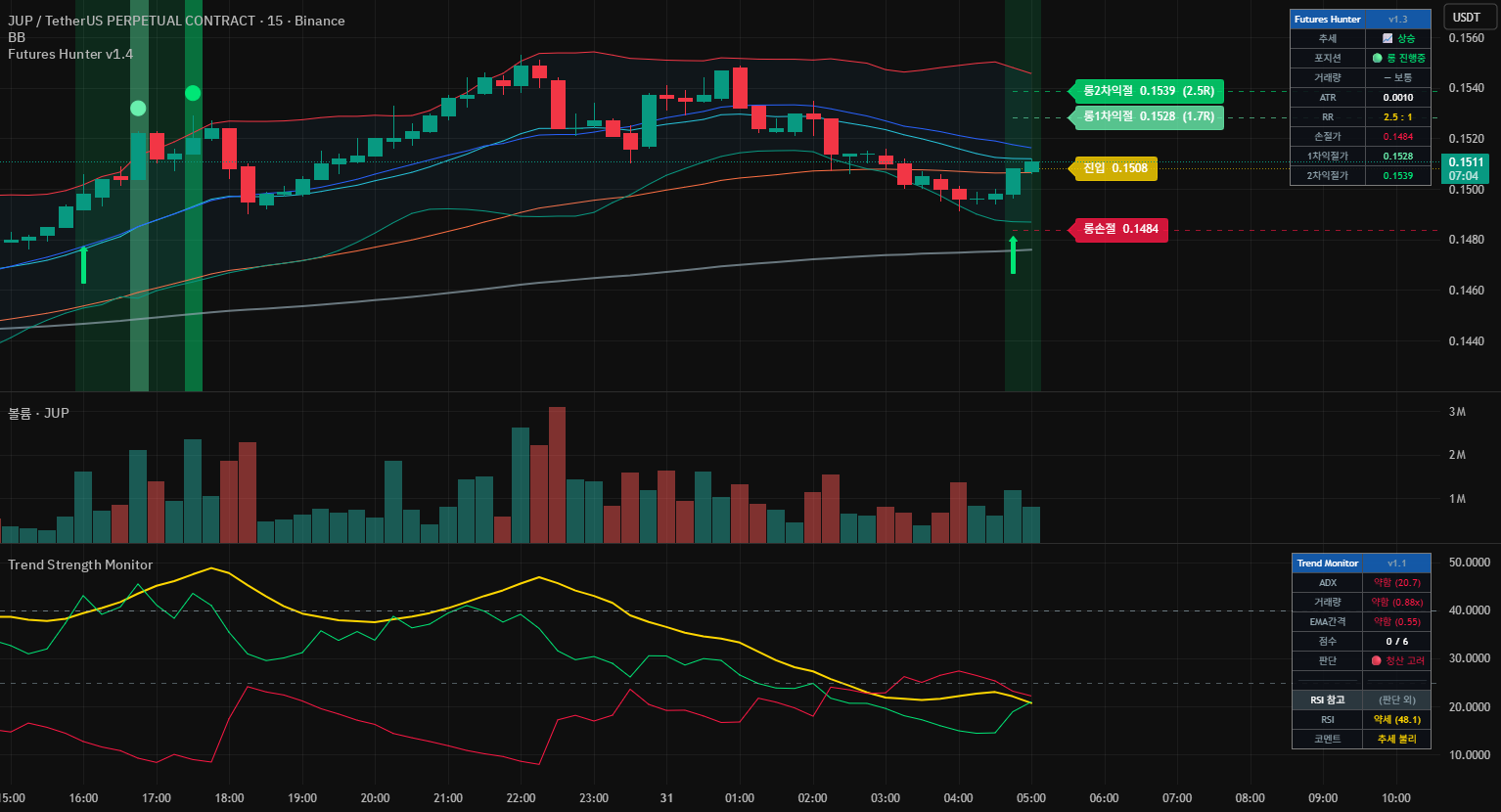Click the 점수 value 0 / 6
This screenshot has height=812, width=1501.
click(1396, 641)
